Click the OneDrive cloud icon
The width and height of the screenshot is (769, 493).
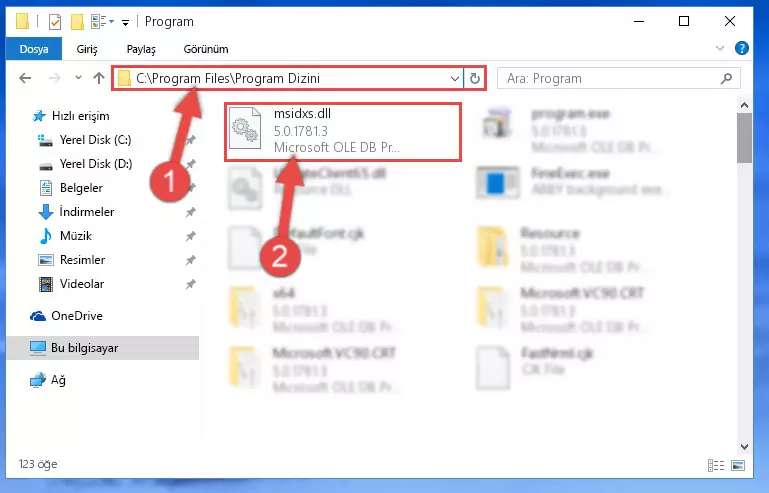point(38,316)
